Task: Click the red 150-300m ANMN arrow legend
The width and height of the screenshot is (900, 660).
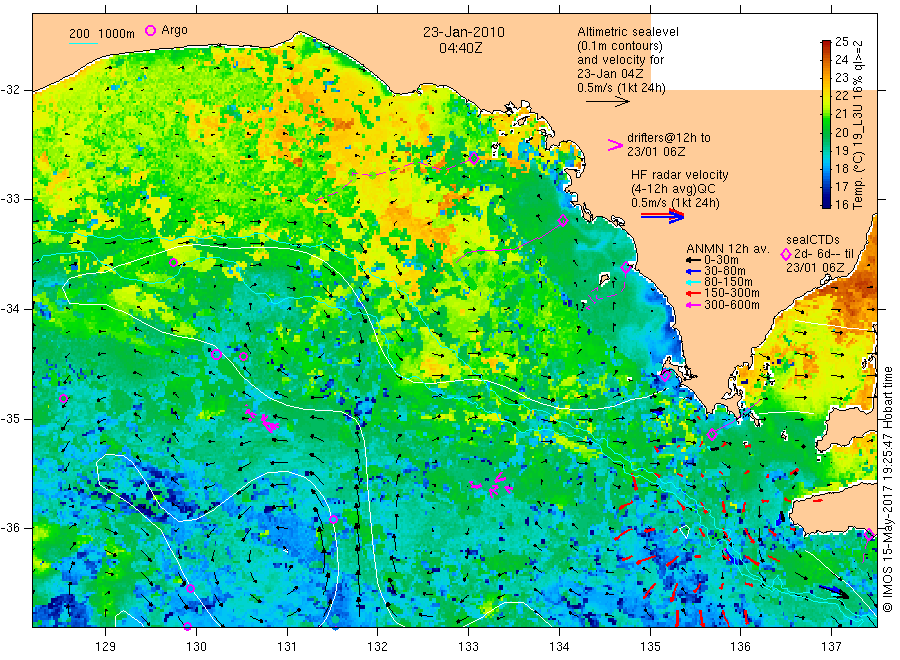Action: click(x=693, y=293)
